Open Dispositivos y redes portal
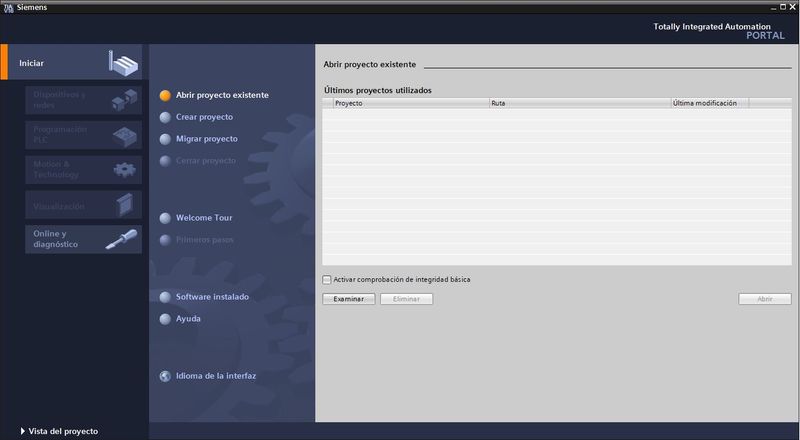 (84, 100)
